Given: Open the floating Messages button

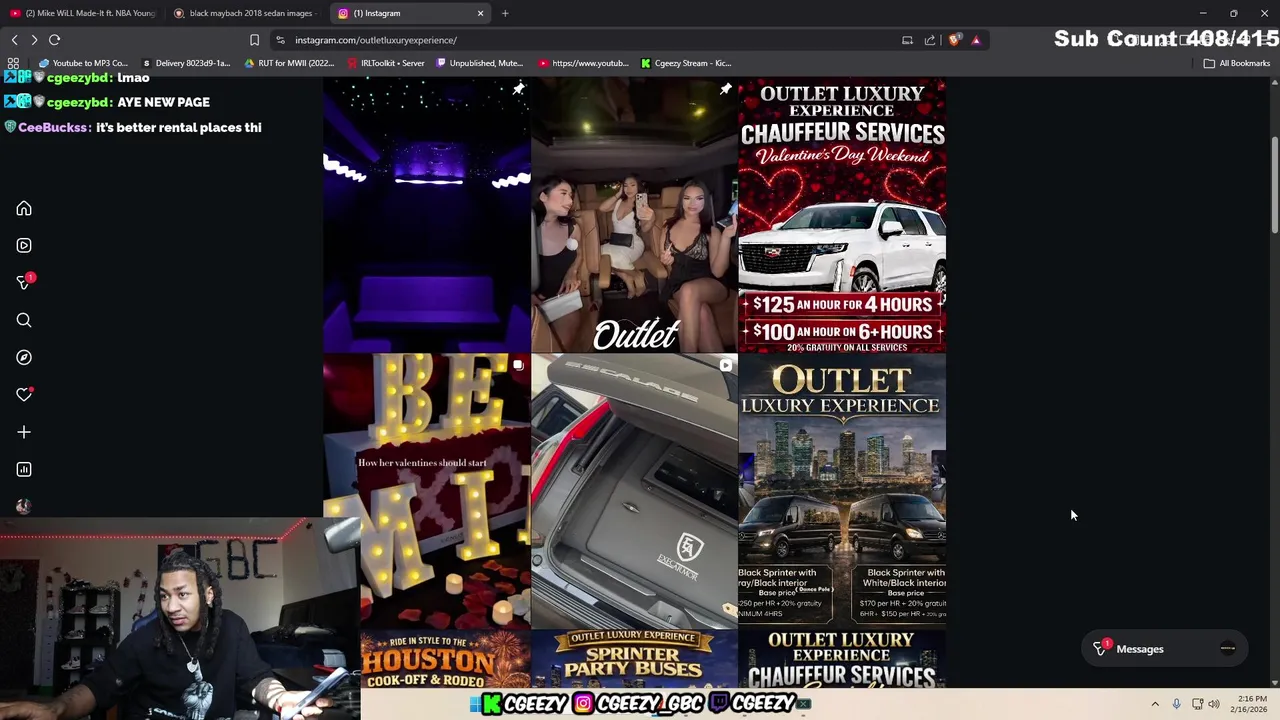Looking at the screenshot, I should click(1165, 649).
